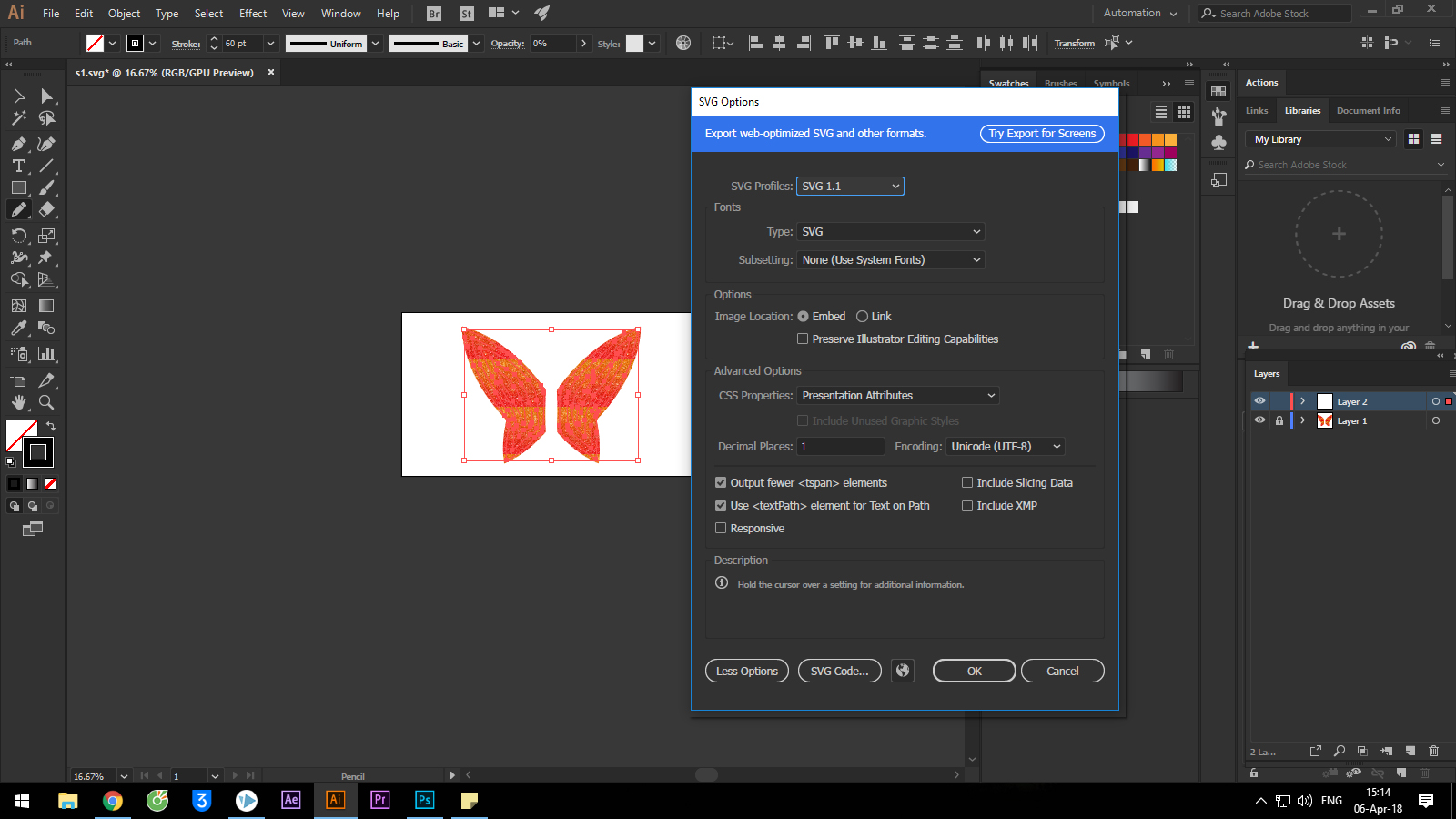Image resolution: width=1456 pixels, height=819 pixels.
Task: Switch to the Document Info tab
Action: (x=1369, y=111)
